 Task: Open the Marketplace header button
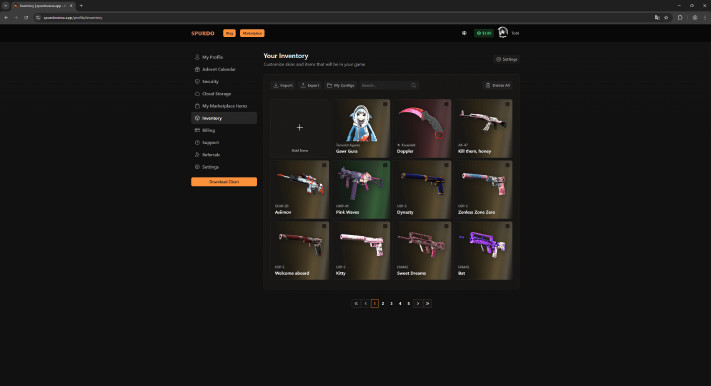[x=252, y=33]
